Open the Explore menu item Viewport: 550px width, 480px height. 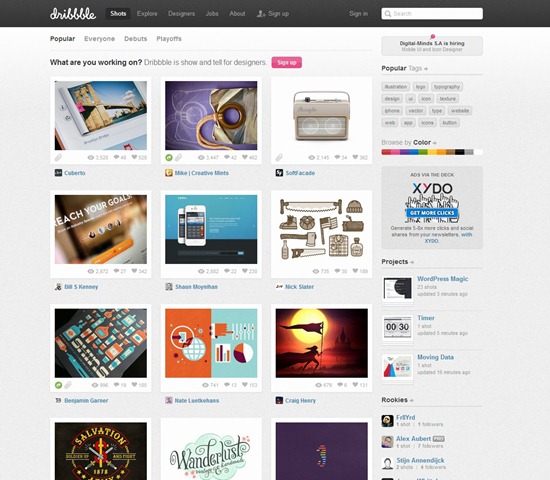(147, 14)
